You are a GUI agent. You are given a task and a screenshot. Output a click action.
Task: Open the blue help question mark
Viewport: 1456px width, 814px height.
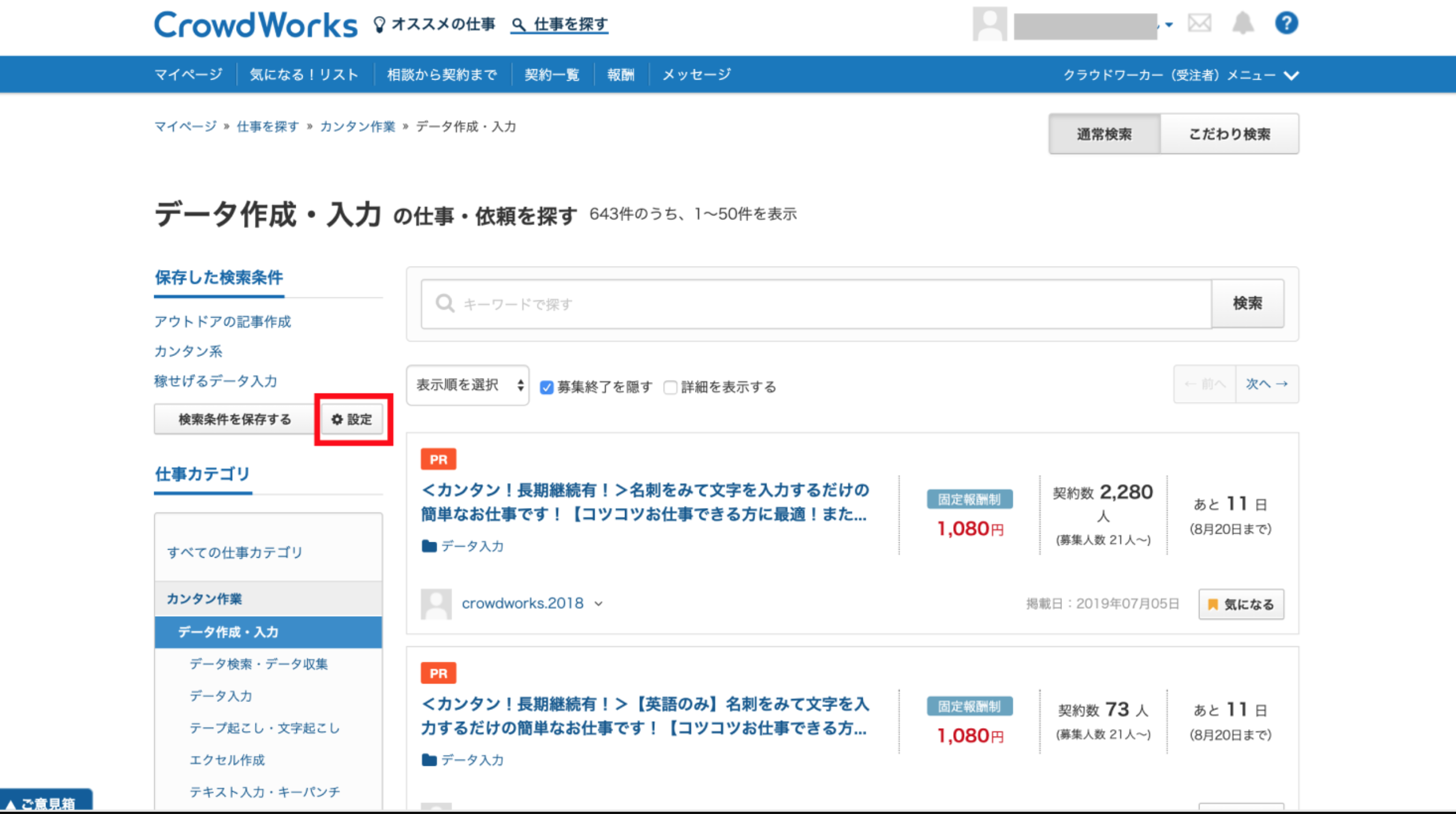pos(1286,24)
